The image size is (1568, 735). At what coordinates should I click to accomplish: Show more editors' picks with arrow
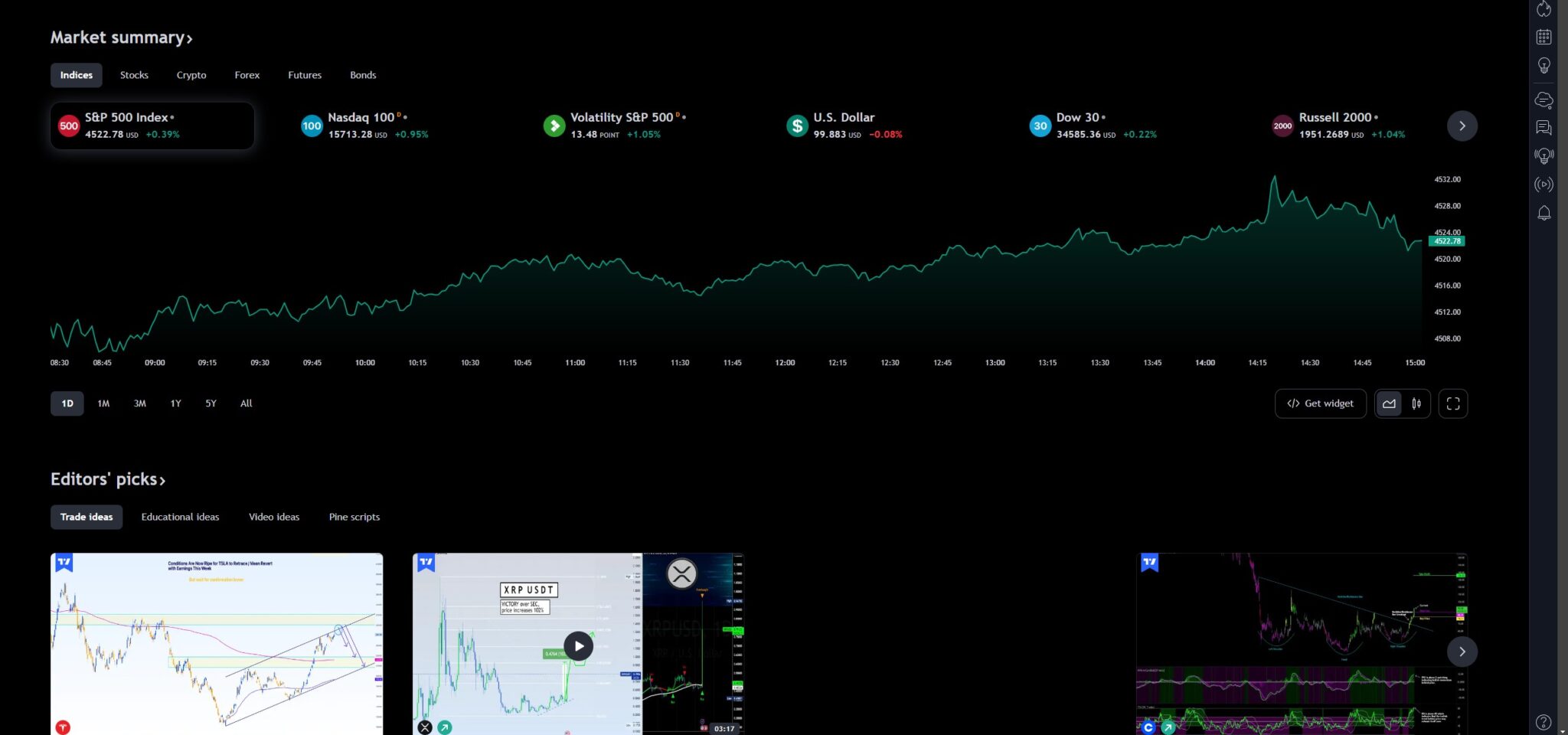click(1462, 652)
